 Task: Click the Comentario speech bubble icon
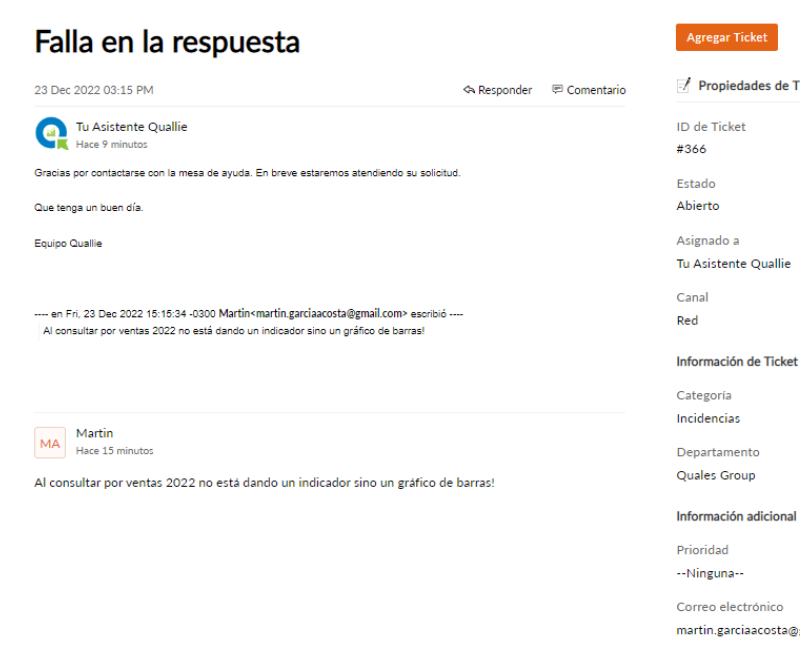click(557, 90)
